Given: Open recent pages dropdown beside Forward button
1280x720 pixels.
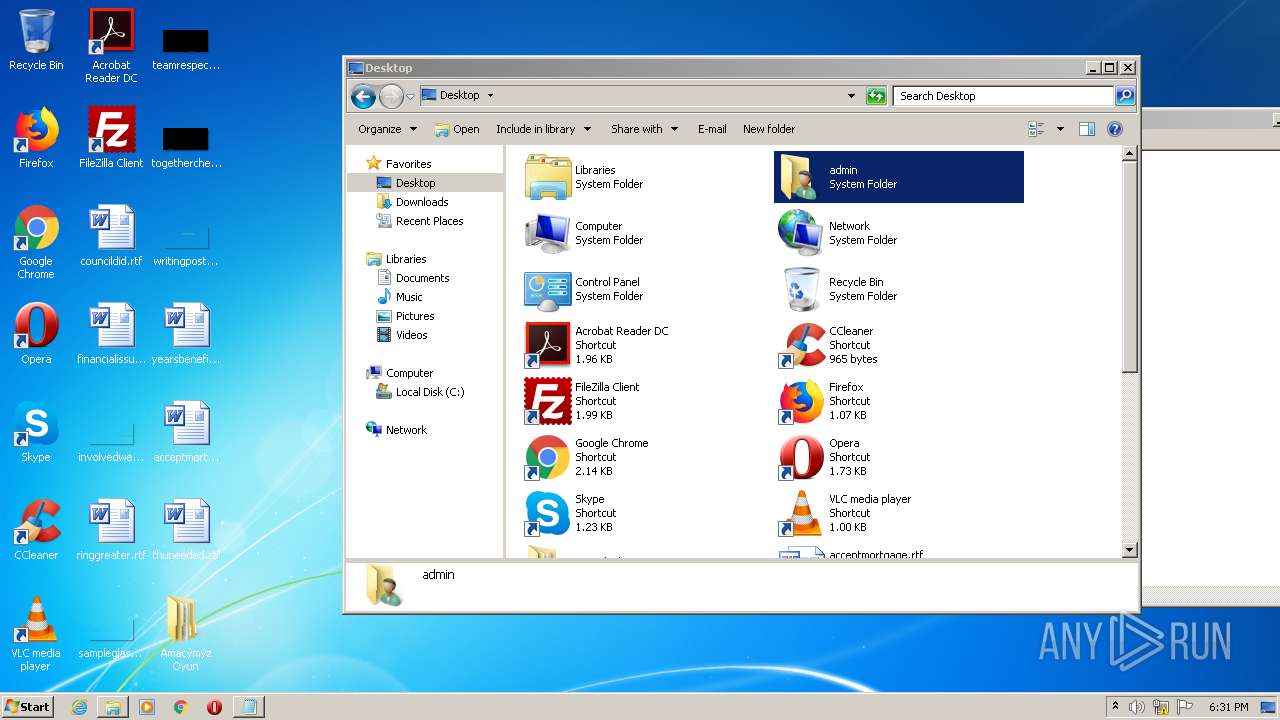Looking at the screenshot, I should click(410, 97).
